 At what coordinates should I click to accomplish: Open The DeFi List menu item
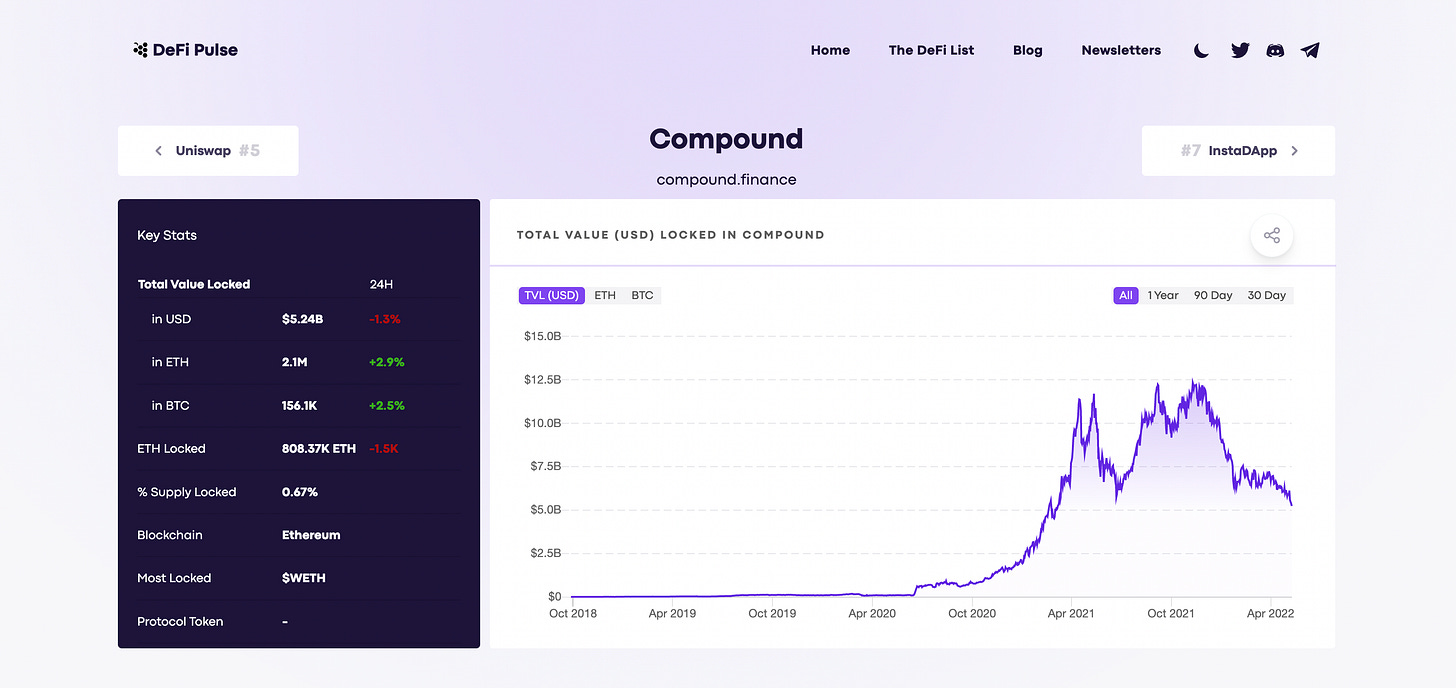coord(931,50)
